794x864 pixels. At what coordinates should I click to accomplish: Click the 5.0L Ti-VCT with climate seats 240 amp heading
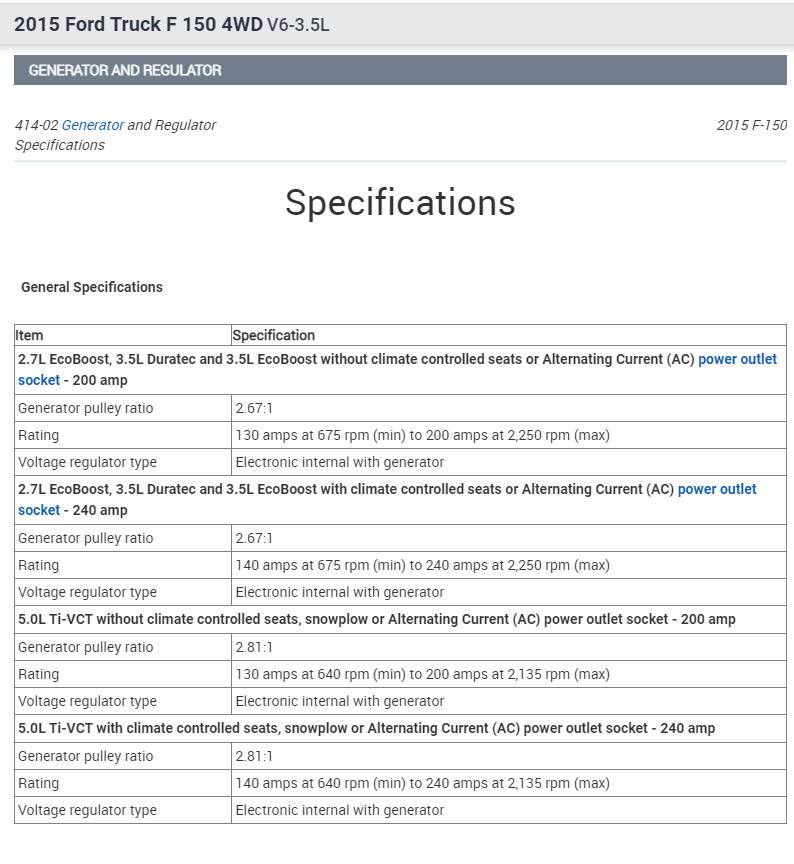click(x=366, y=728)
